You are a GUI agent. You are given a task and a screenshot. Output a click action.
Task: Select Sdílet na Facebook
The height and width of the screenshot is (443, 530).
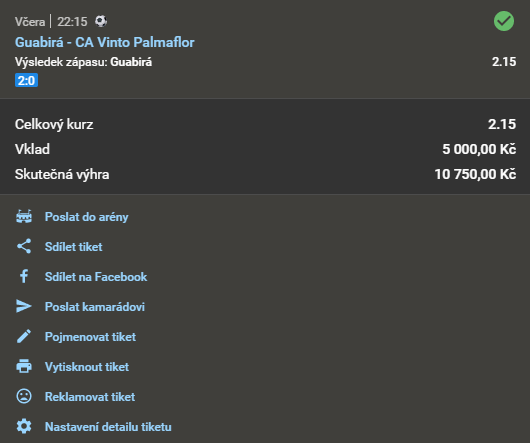tap(96, 277)
